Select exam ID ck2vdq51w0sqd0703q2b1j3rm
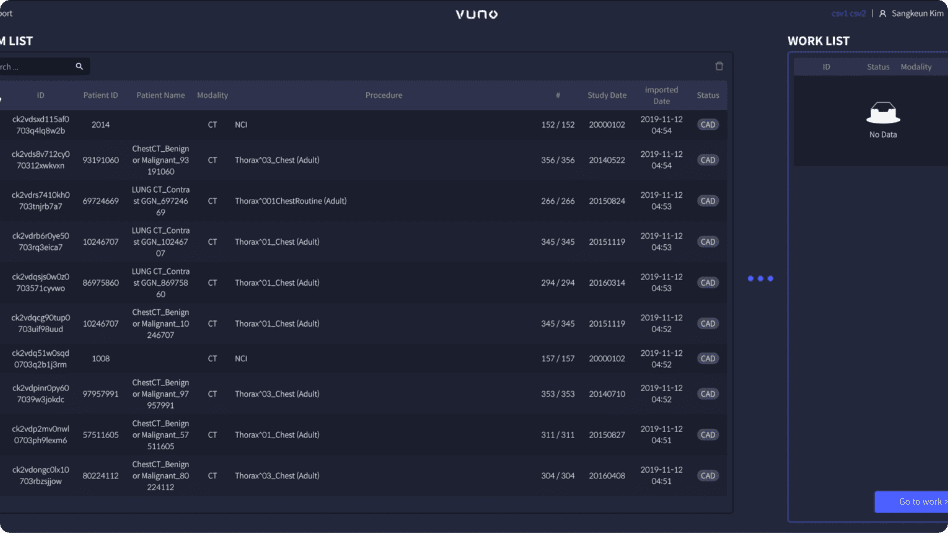The image size is (948, 533). [41, 358]
